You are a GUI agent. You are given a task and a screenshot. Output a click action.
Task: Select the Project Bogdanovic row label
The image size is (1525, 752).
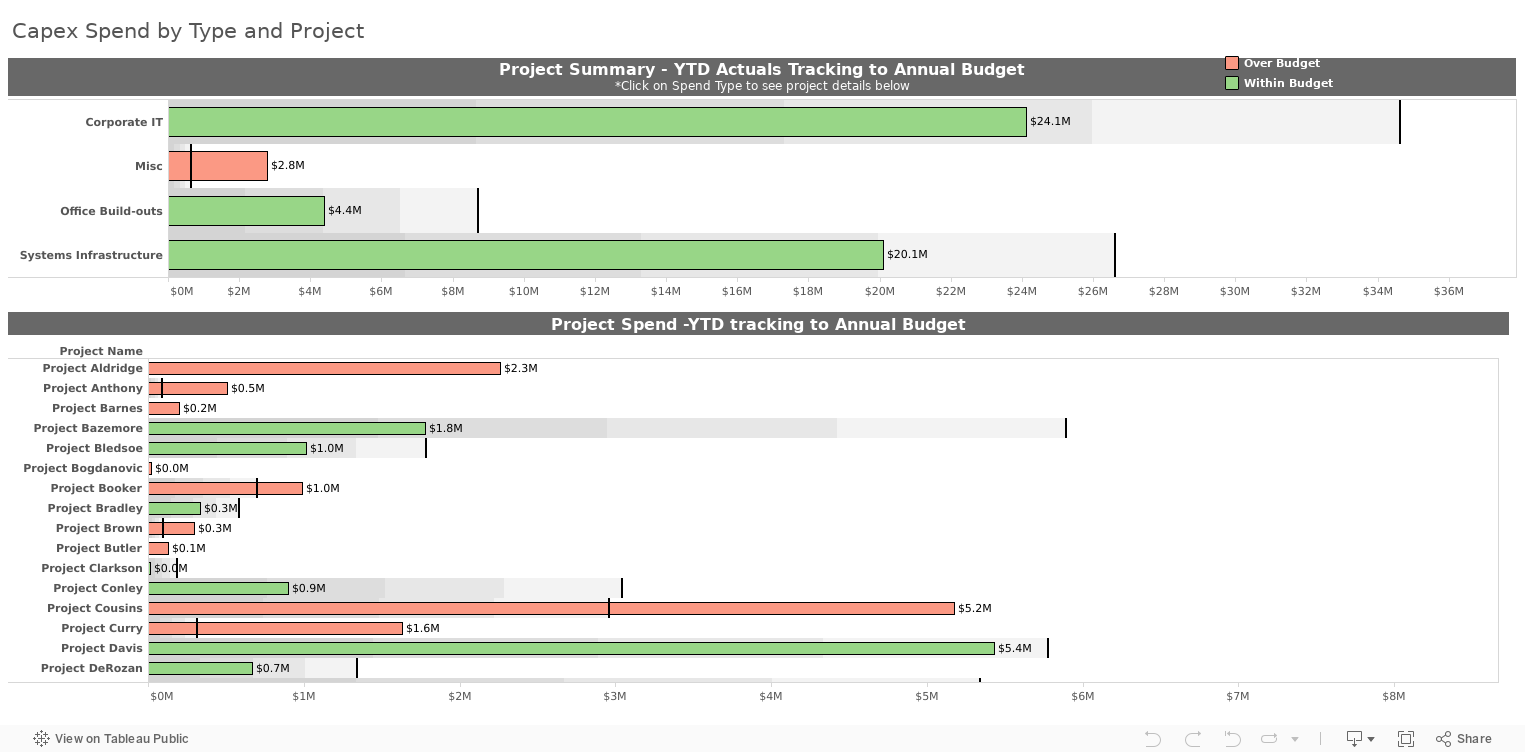click(83, 468)
